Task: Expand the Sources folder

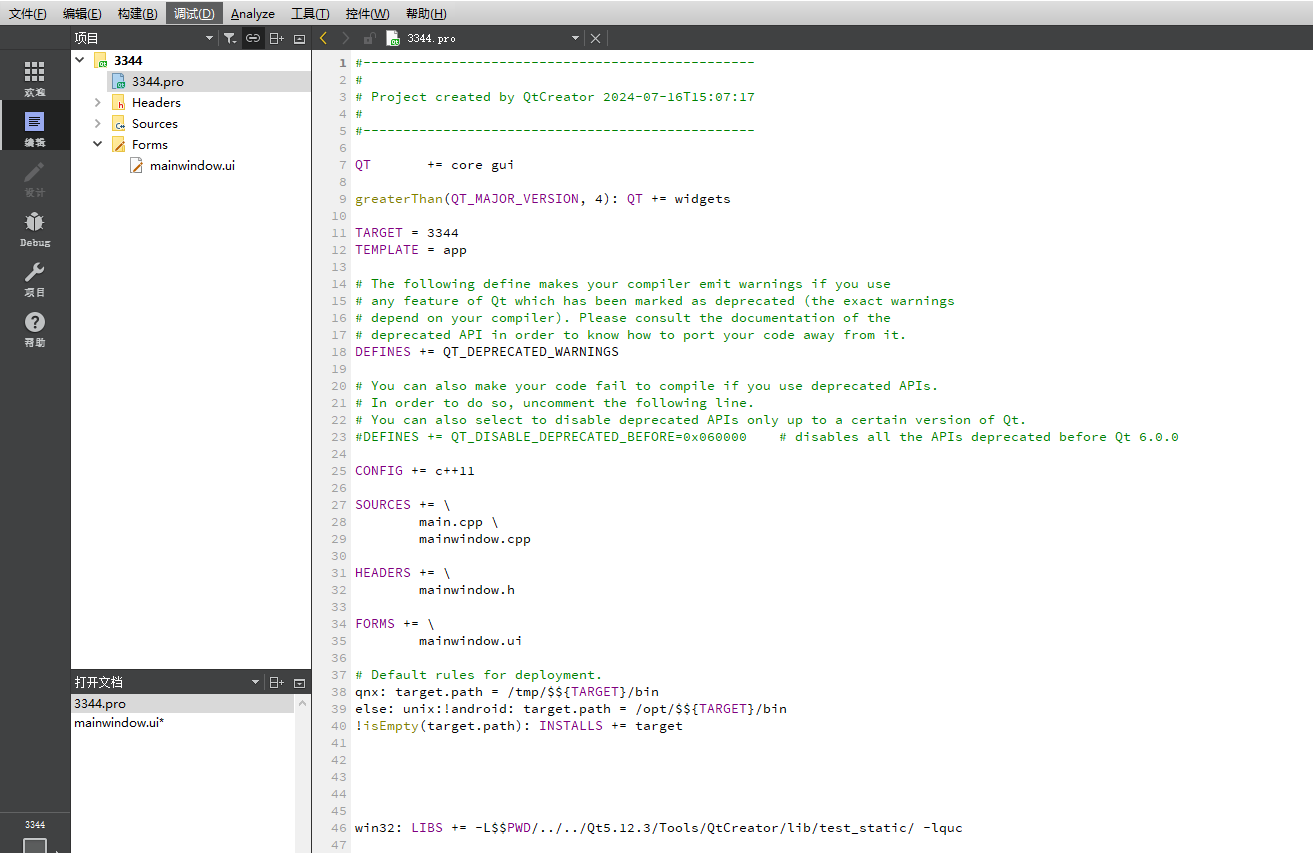Action: point(97,124)
